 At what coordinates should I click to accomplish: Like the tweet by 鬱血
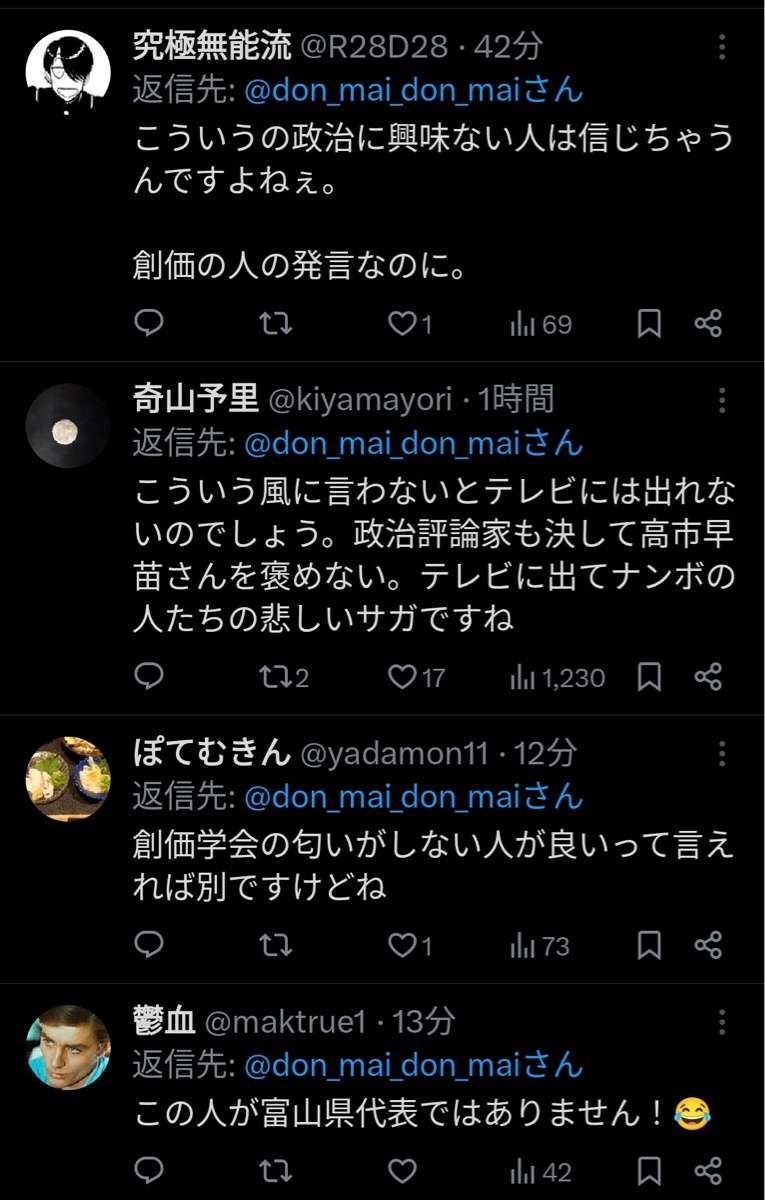click(401, 1170)
